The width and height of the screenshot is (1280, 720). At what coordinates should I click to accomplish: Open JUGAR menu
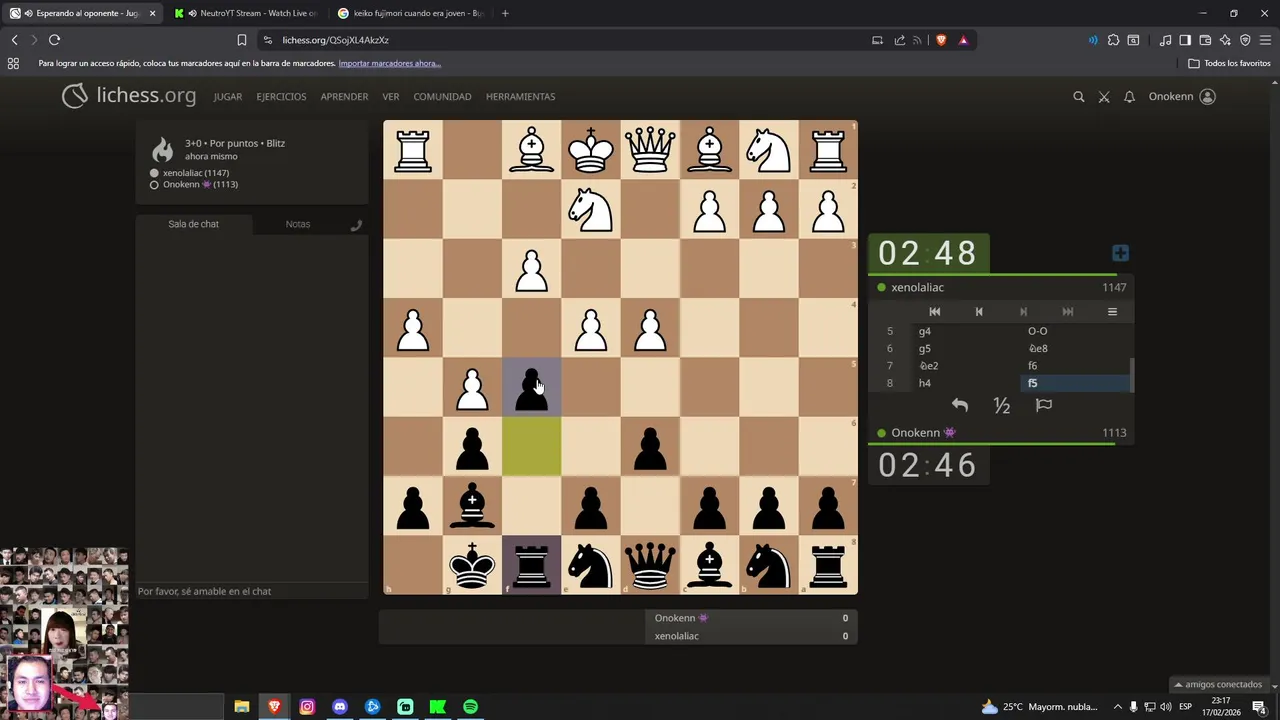click(x=228, y=97)
